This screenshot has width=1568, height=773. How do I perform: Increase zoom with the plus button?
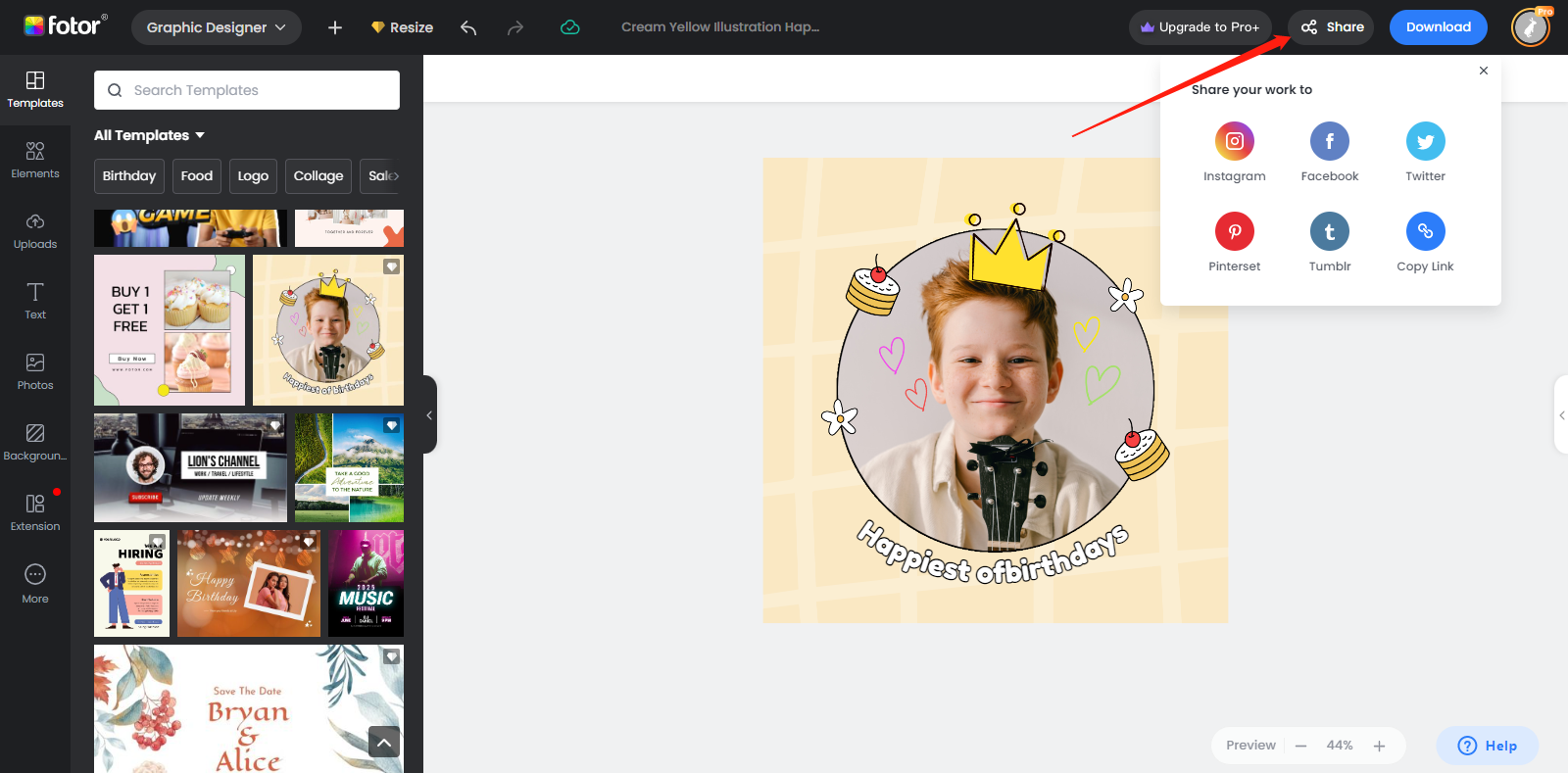[1379, 746]
